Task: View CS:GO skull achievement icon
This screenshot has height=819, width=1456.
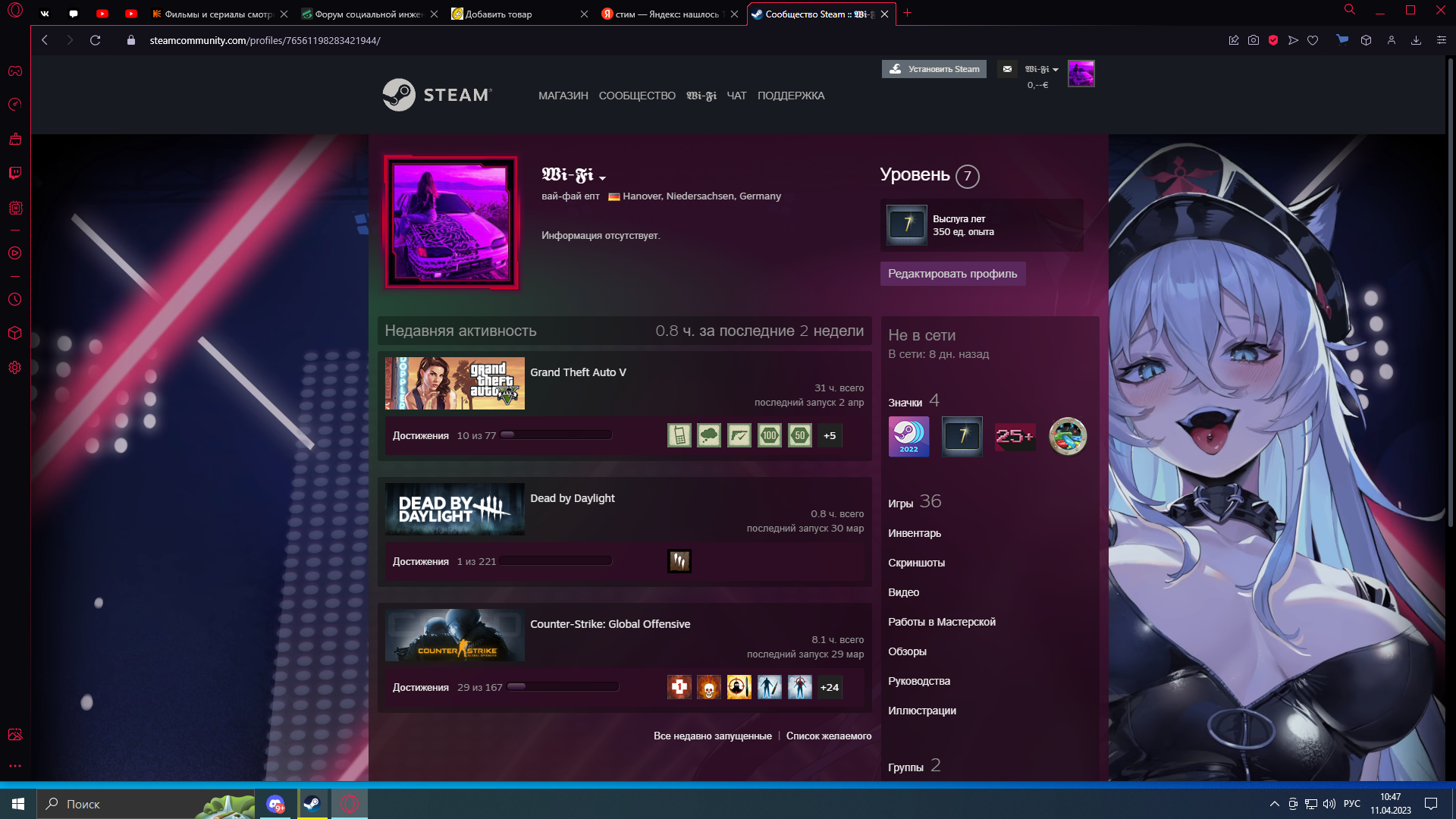Action: 709,687
